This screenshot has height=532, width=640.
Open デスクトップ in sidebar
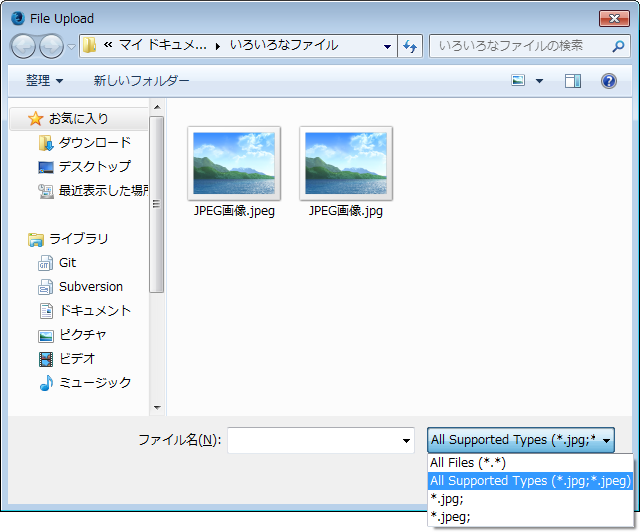[x=95, y=167]
